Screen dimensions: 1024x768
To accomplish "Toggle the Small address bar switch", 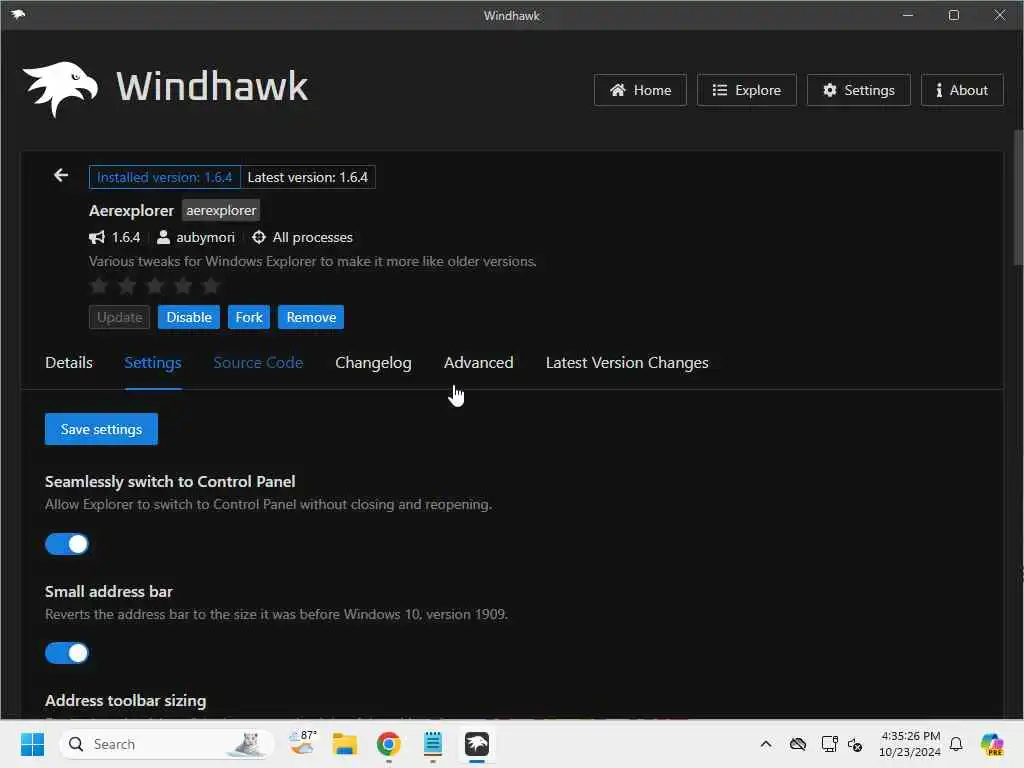I will click(67, 653).
